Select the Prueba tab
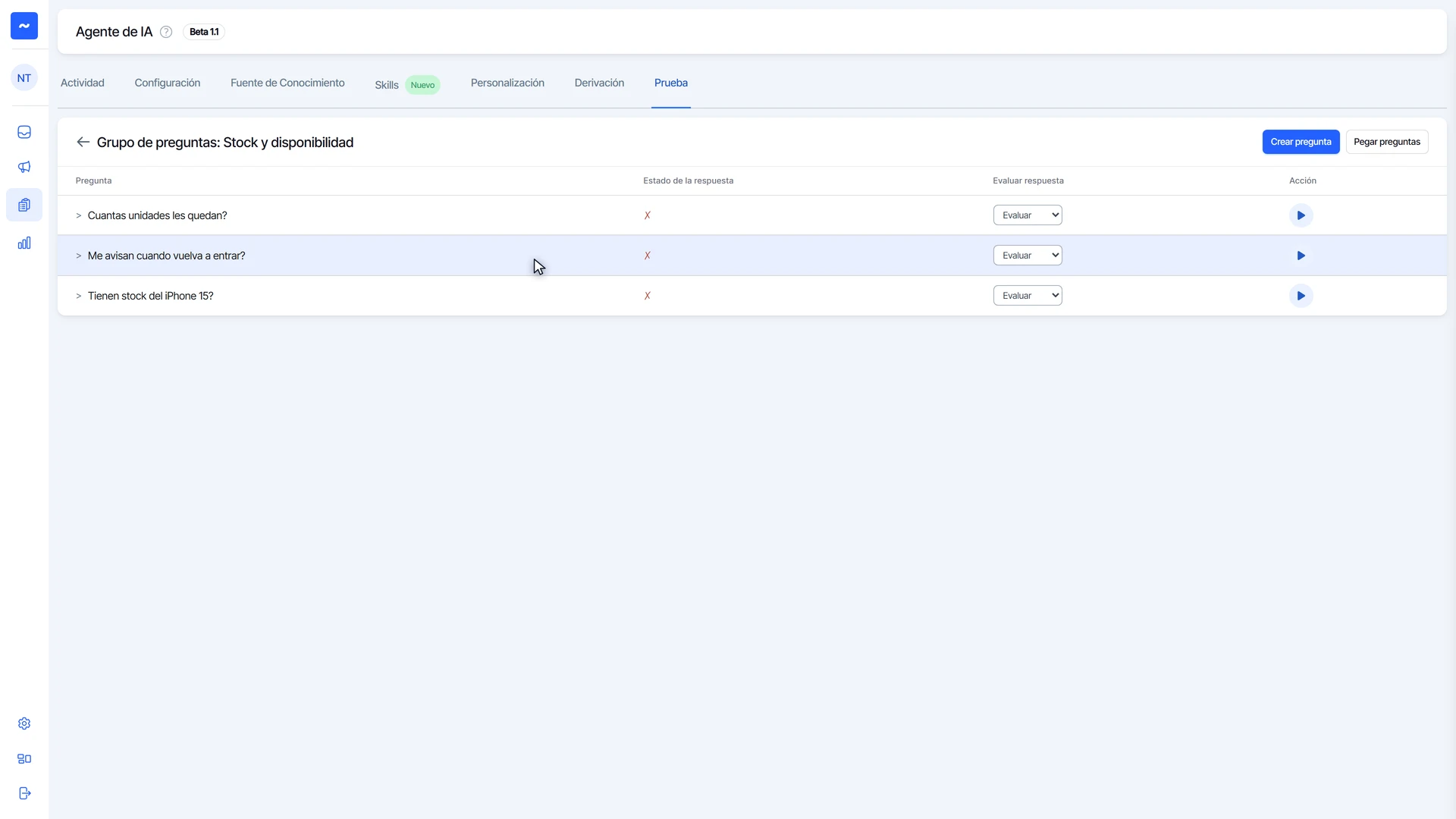This screenshot has width=1456, height=819. pyautogui.click(x=671, y=83)
